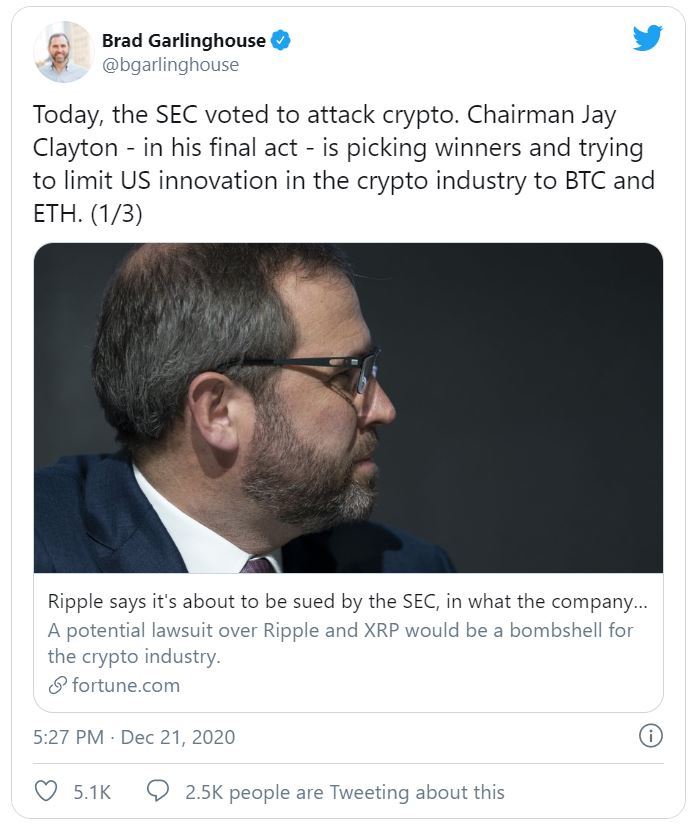The height and width of the screenshot is (826, 699).
Task: Open the article preview photo of the bearded man
Action: coord(348,408)
